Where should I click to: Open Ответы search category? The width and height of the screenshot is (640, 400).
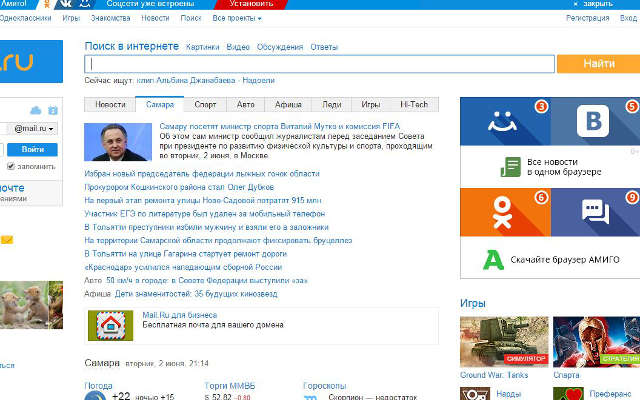(324, 47)
